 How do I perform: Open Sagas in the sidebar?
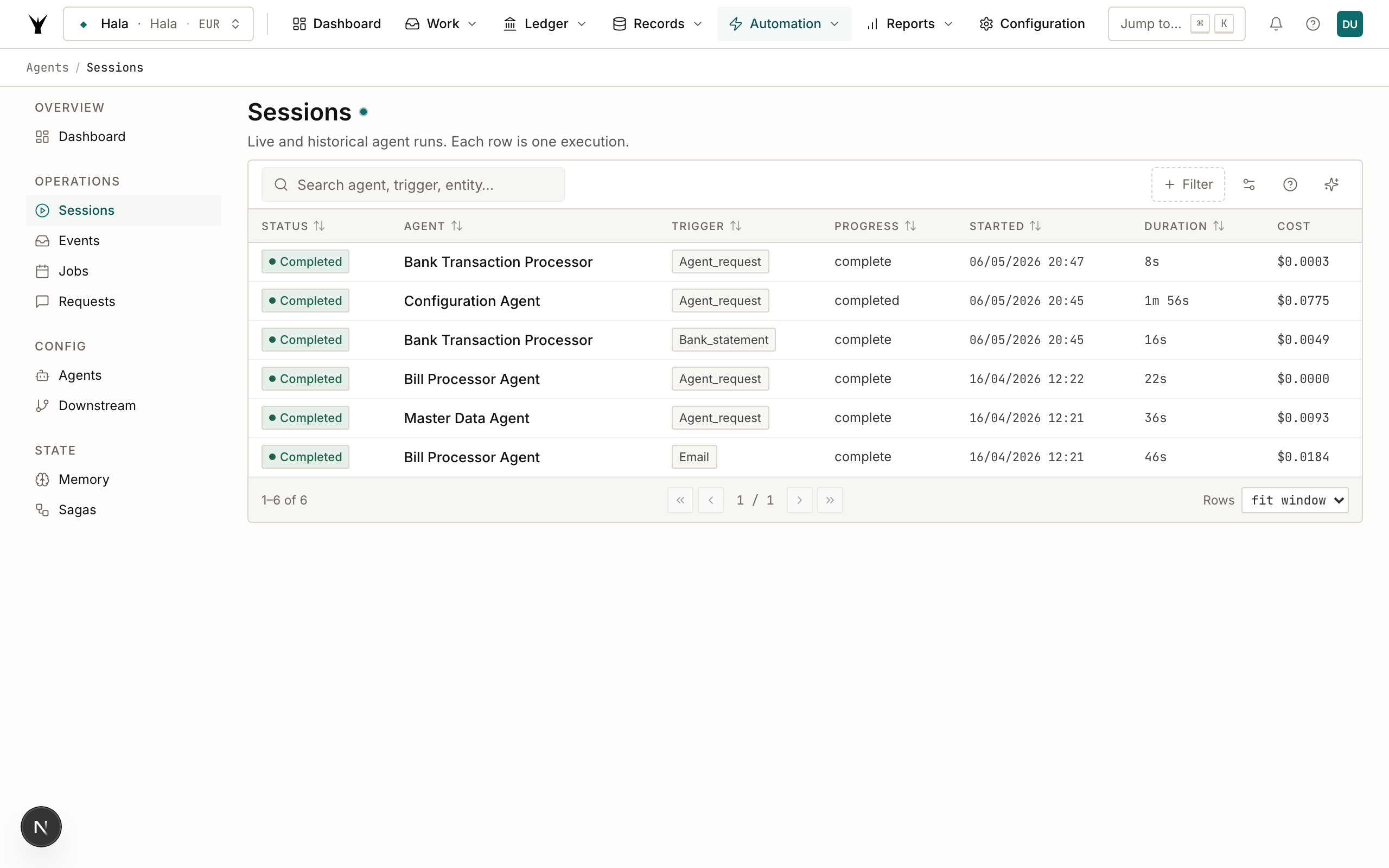click(123, 510)
